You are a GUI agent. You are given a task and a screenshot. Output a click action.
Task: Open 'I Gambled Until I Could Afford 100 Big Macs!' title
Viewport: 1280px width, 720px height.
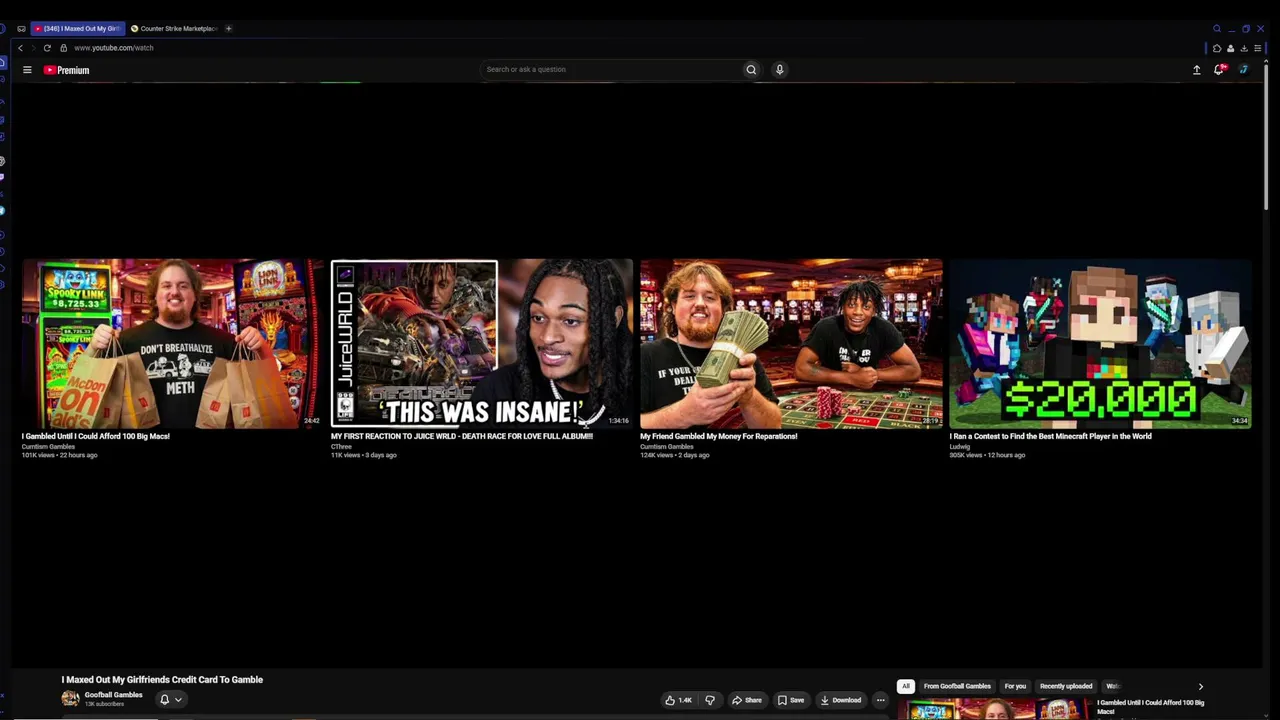pyautogui.click(x=96, y=436)
